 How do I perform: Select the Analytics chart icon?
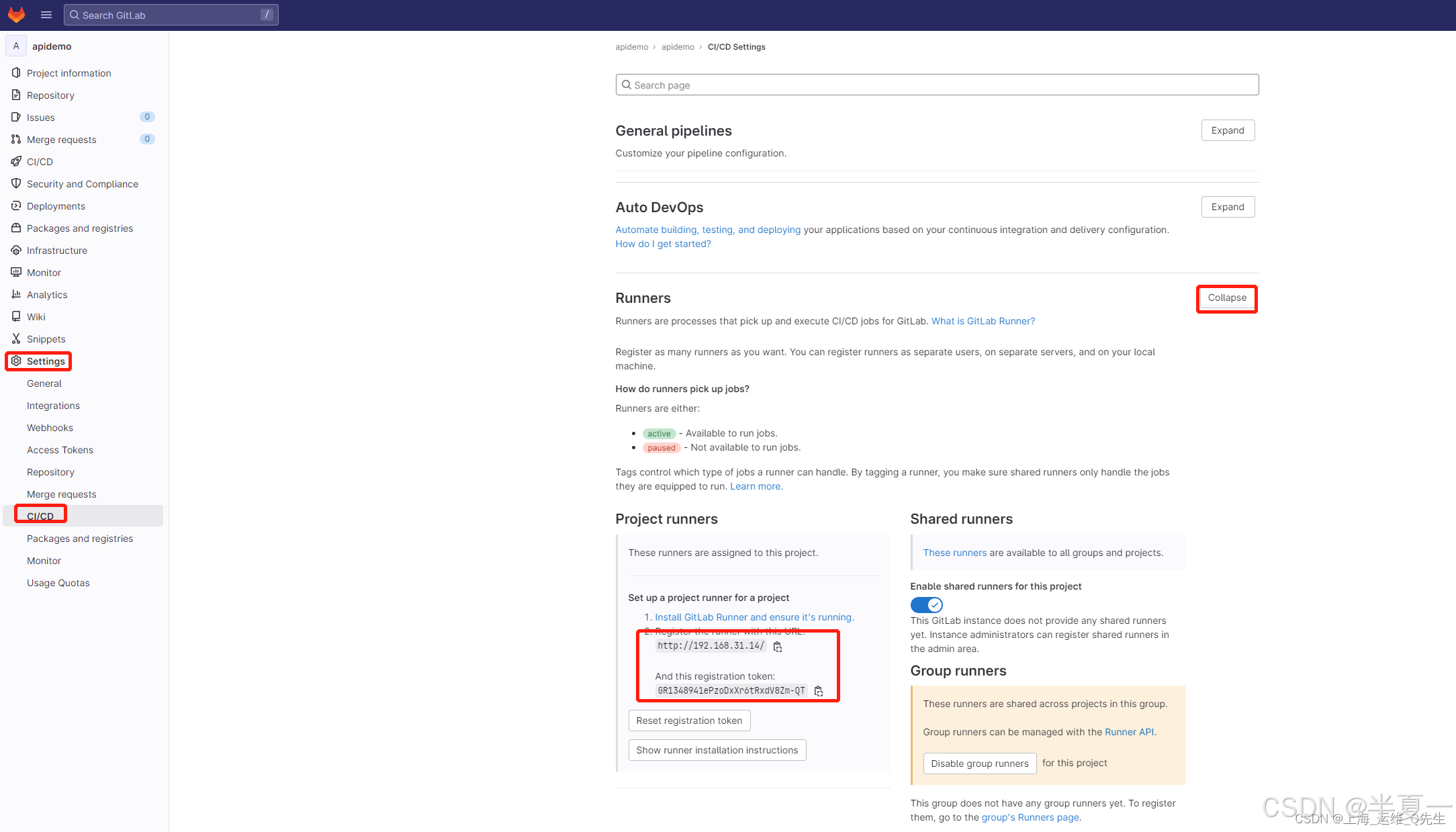coord(17,294)
